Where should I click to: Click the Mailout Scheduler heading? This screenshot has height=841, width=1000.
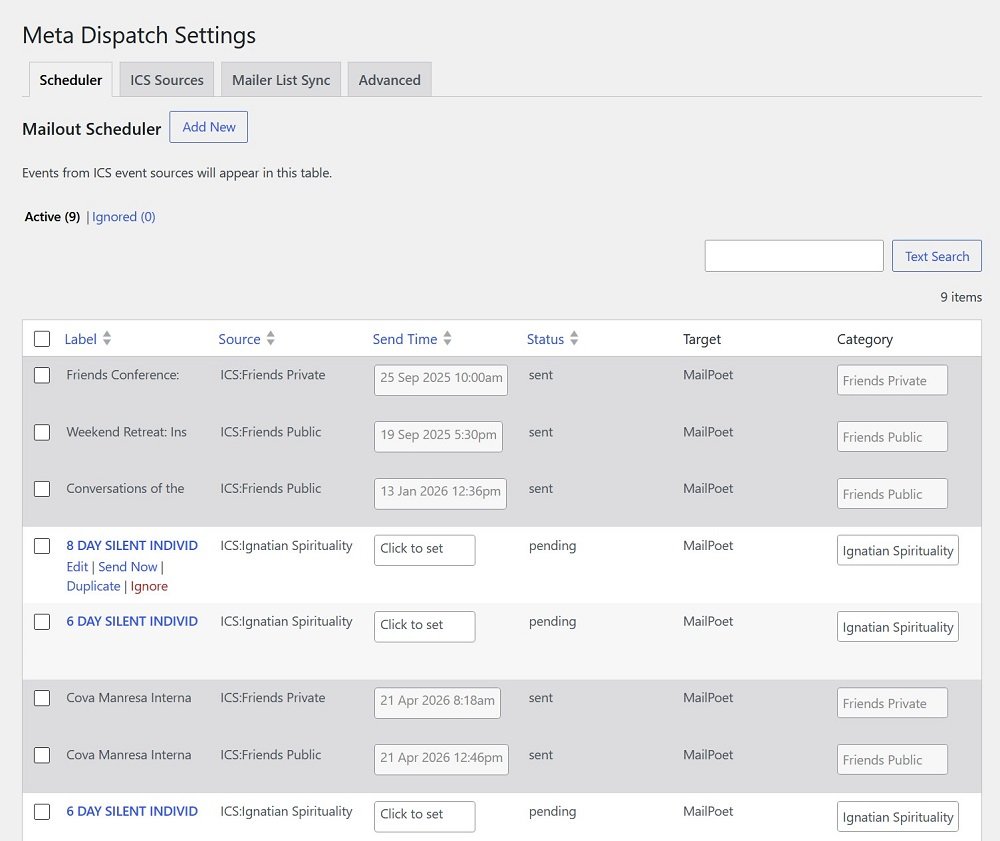point(92,129)
